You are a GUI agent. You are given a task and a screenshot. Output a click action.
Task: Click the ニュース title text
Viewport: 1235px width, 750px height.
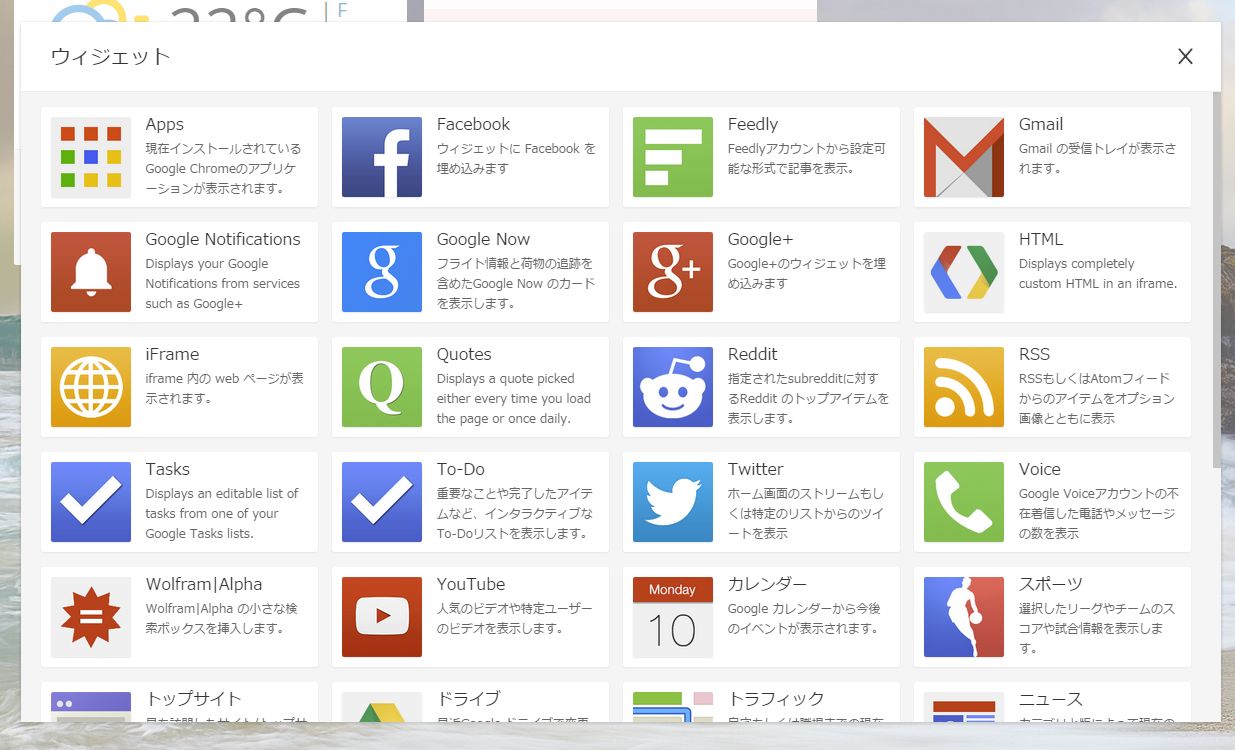[x=1051, y=699]
